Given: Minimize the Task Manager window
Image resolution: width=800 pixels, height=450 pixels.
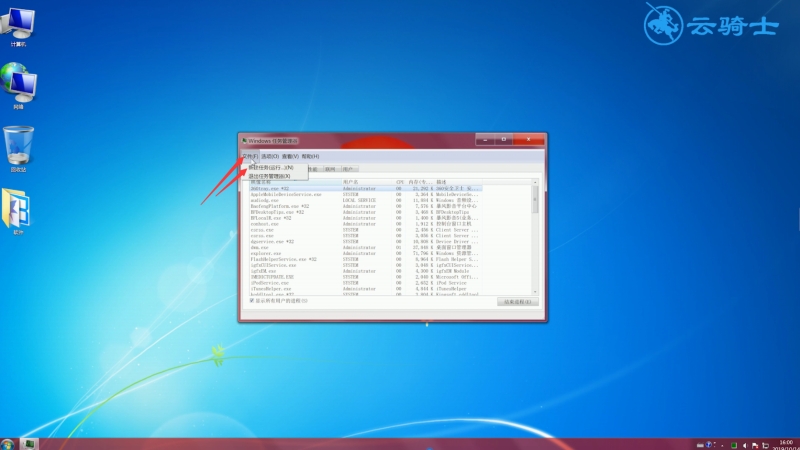Looking at the screenshot, I should (x=485, y=139).
